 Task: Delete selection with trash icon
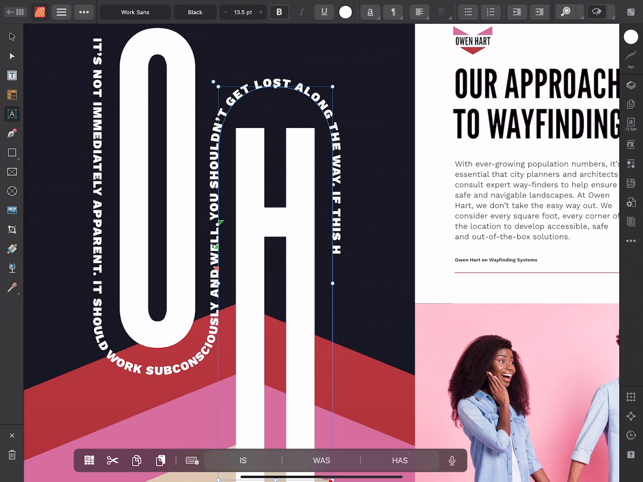tap(12, 455)
